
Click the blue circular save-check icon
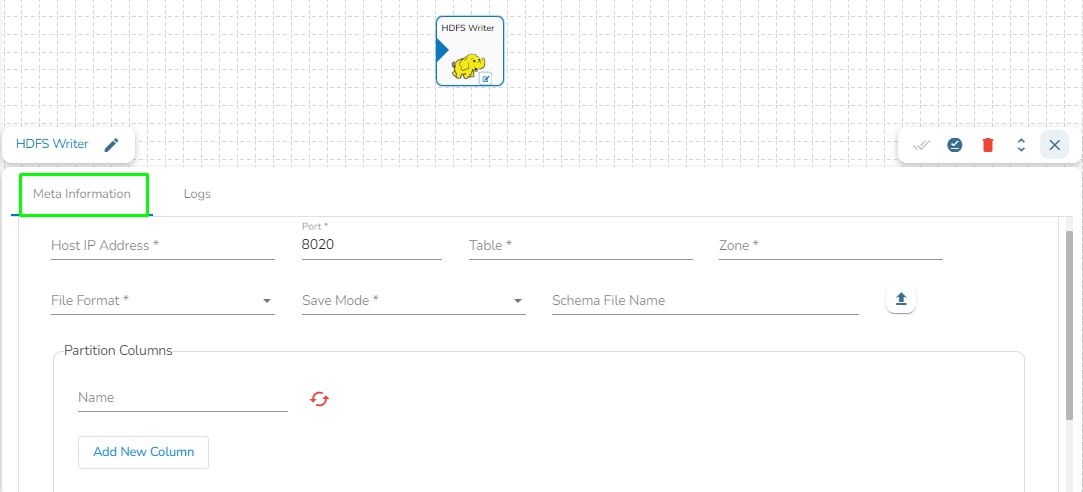click(955, 145)
